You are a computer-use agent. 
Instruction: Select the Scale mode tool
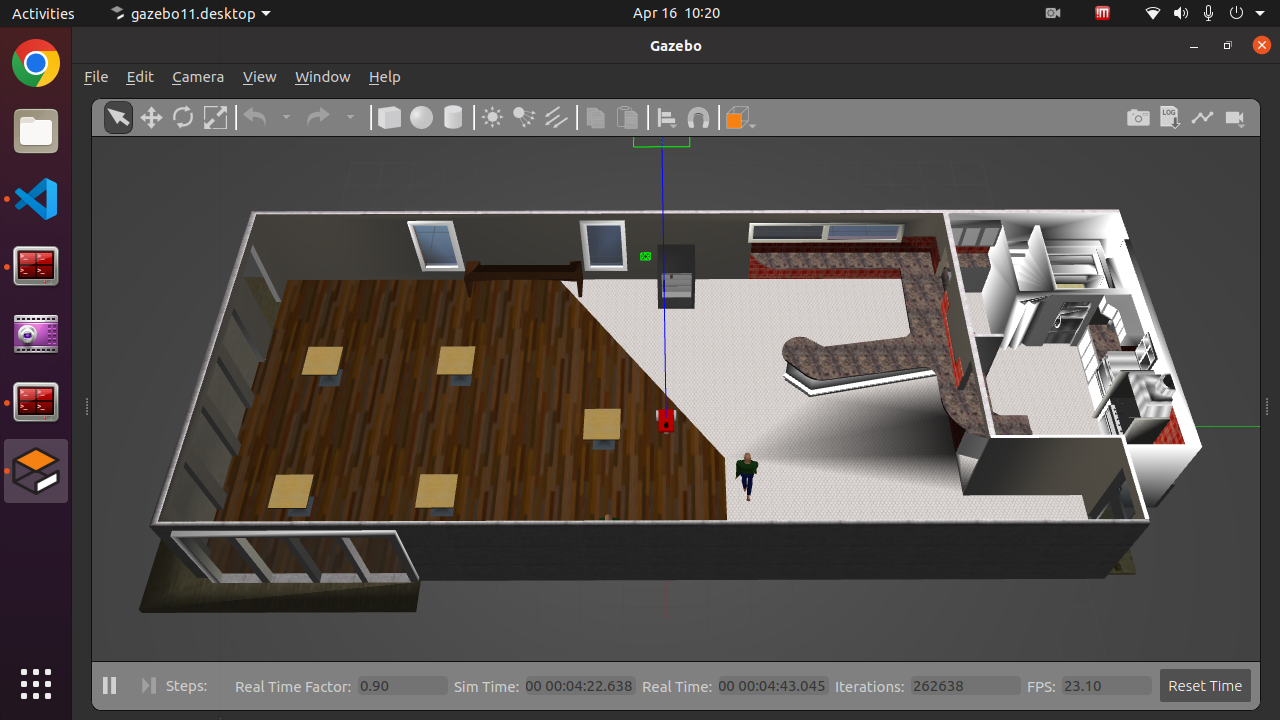(x=215, y=118)
